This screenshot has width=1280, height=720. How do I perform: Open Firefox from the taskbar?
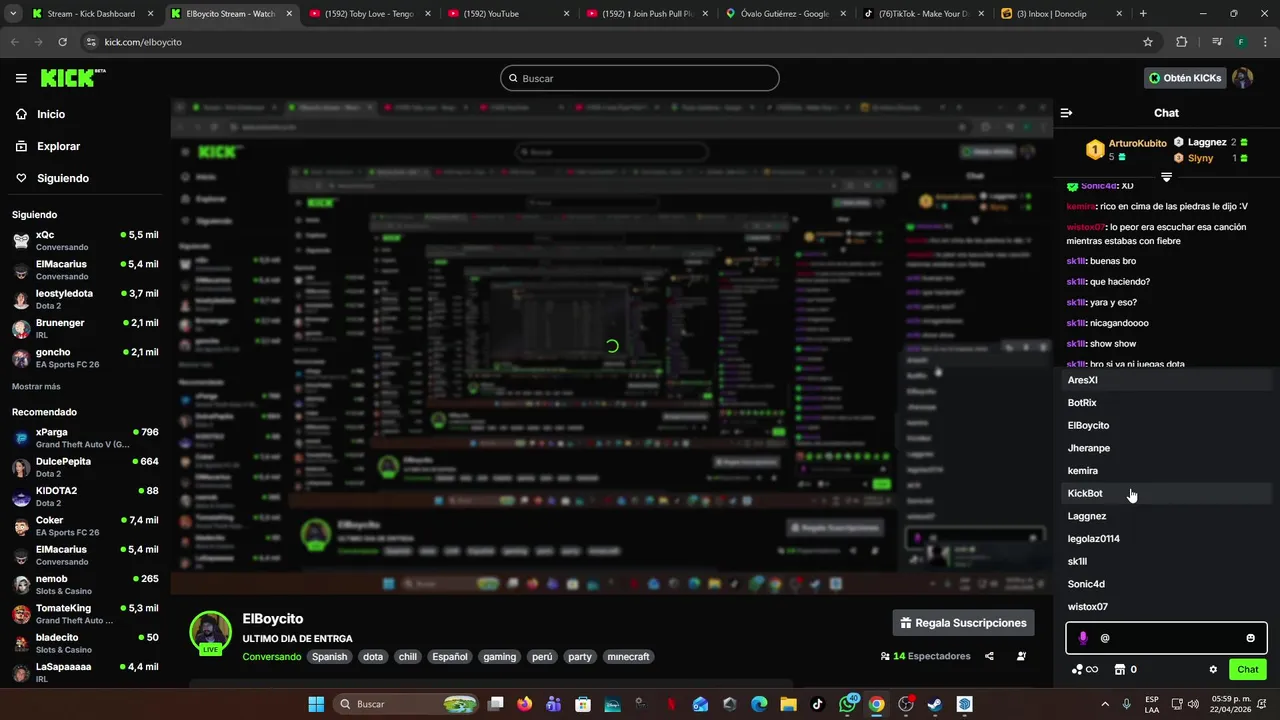(525, 704)
